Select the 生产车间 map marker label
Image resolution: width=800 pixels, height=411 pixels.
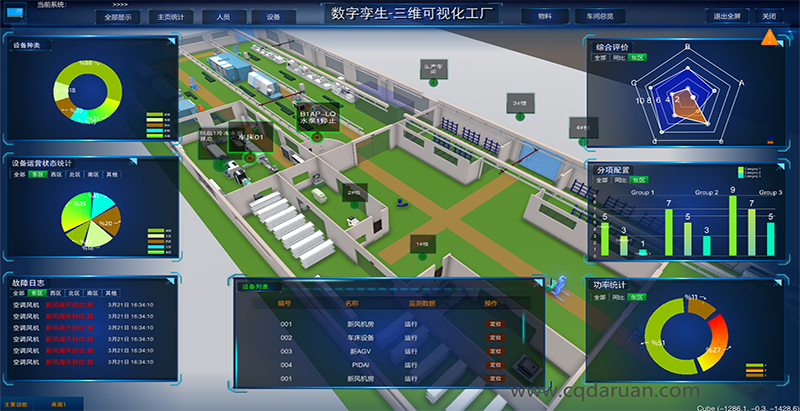click(432, 68)
